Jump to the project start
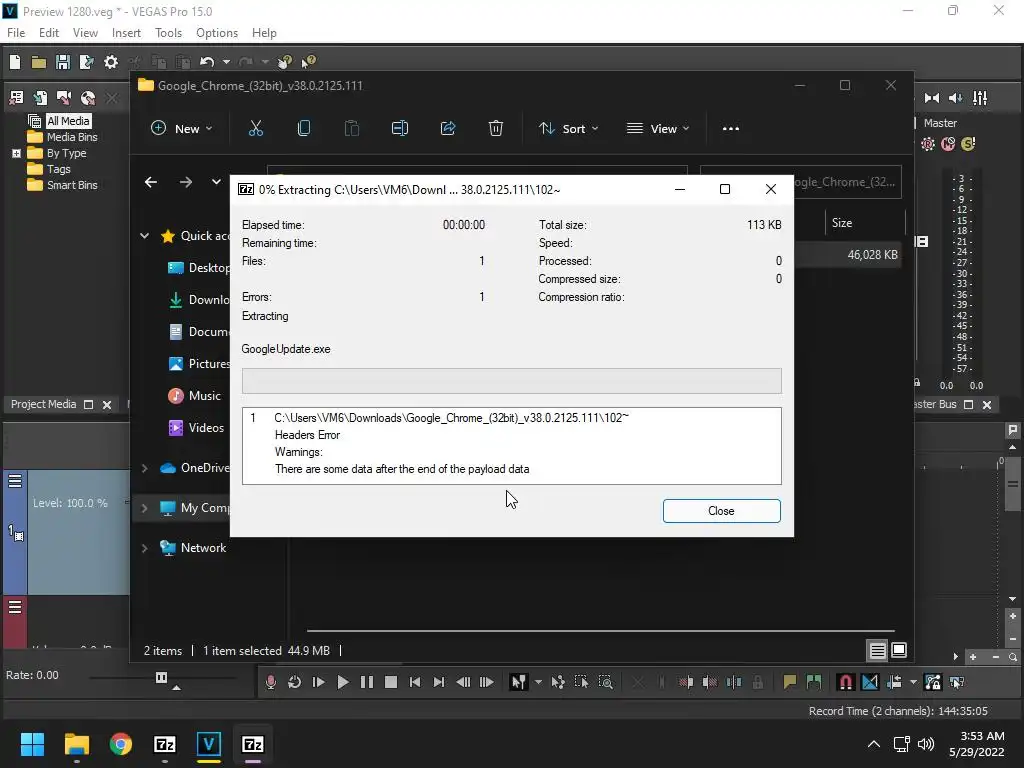This screenshot has height=768, width=1024. click(415, 682)
